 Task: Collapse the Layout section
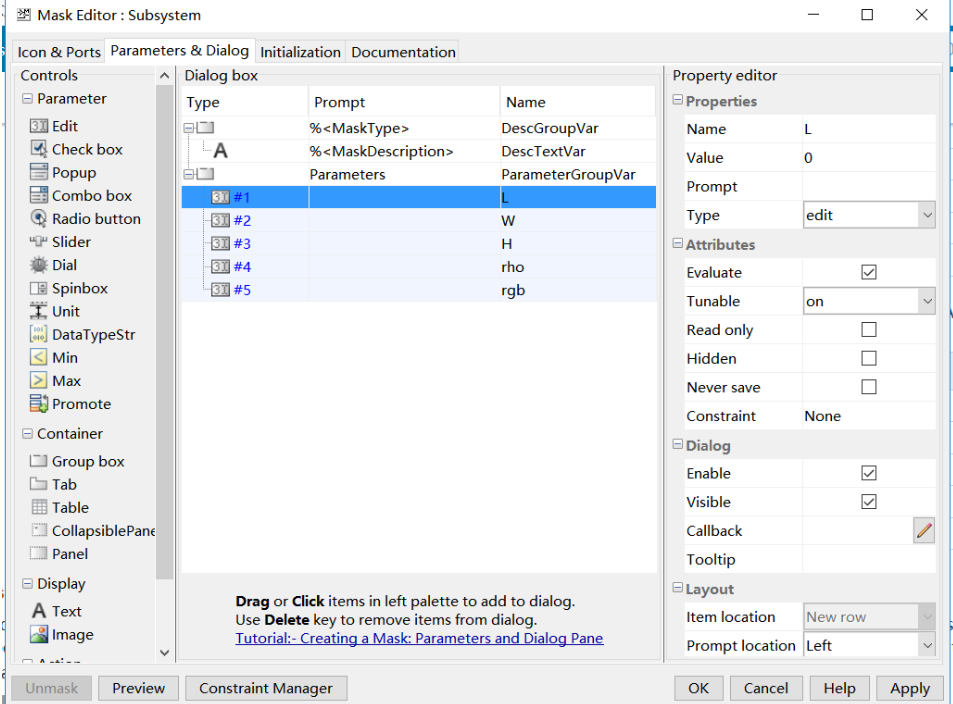(x=678, y=588)
